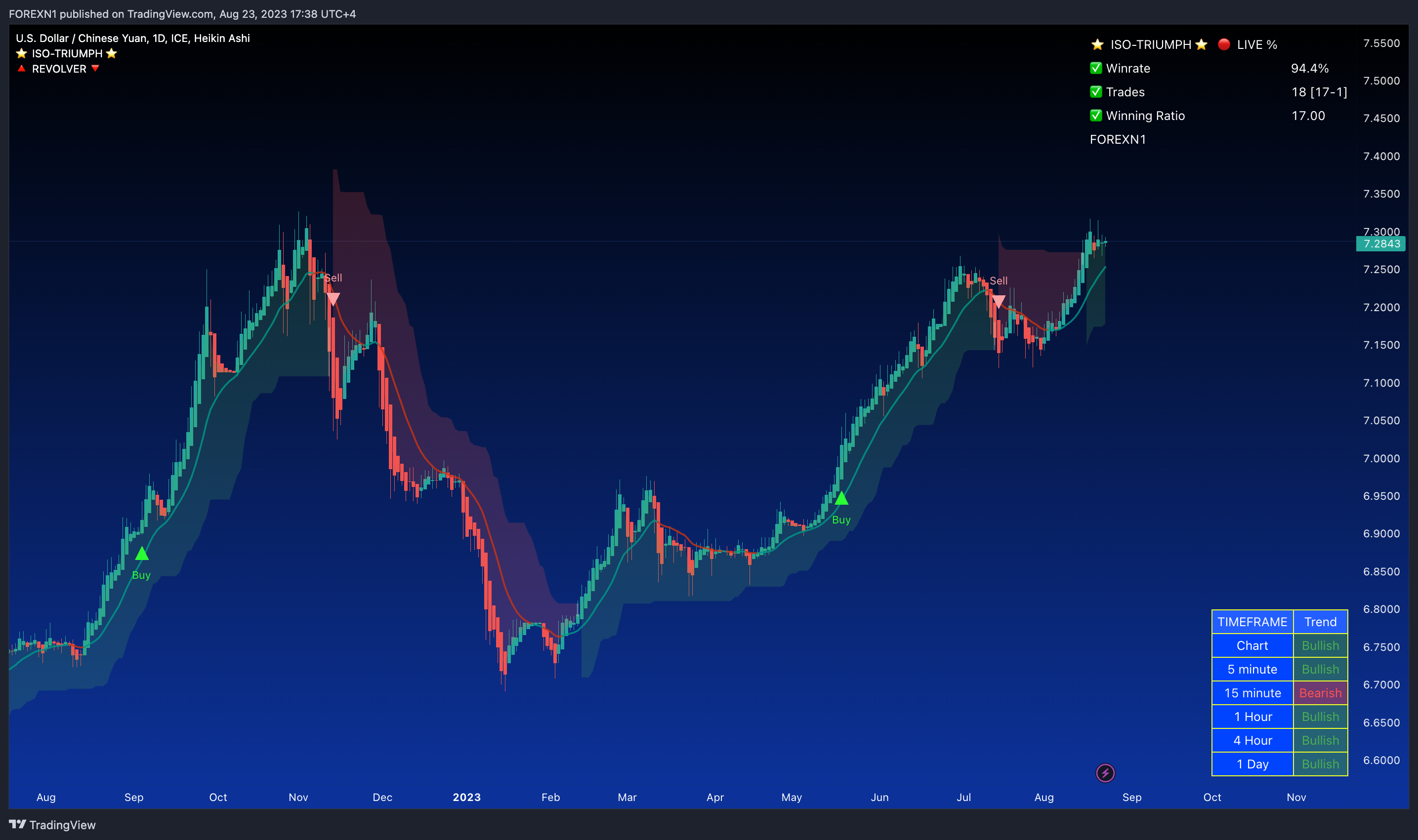Click the LIVE % text label
Screen dimensions: 1418x840
tap(1256, 44)
